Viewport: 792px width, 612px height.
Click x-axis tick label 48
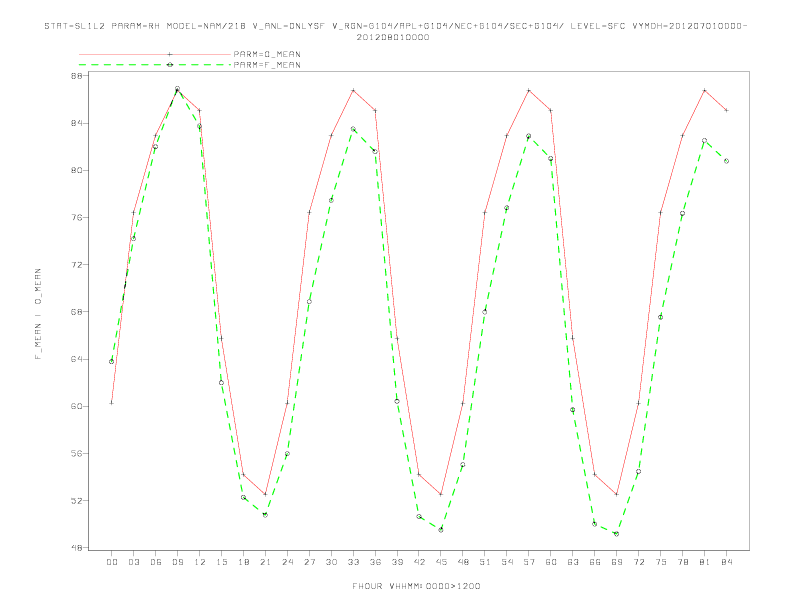coord(463,562)
